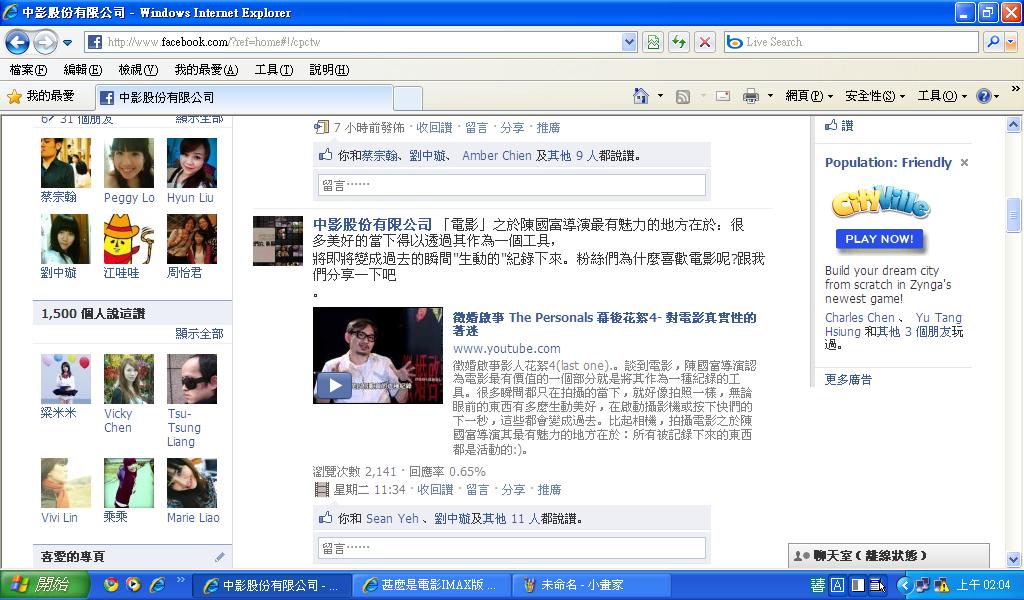The height and width of the screenshot is (600, 1024).
Task: Click the browser Forward arrow button
Action: (x=44, y=42)
